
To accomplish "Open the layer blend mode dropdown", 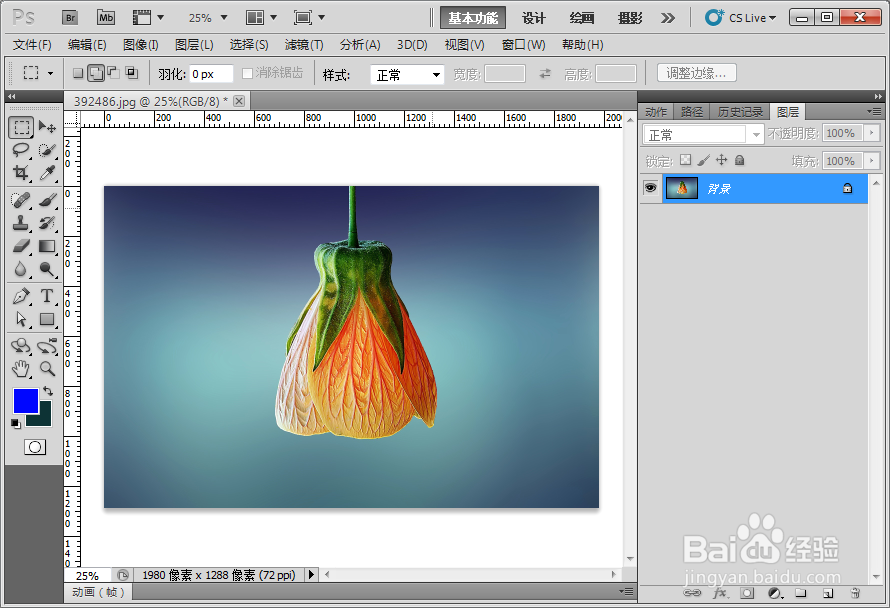I will (x=703, y=135).
